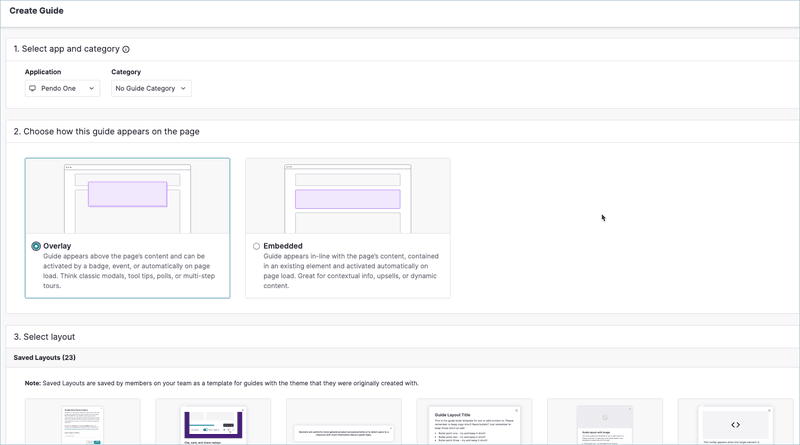Open the No Guide Category dropdown
800x445 pixels.
151,89
